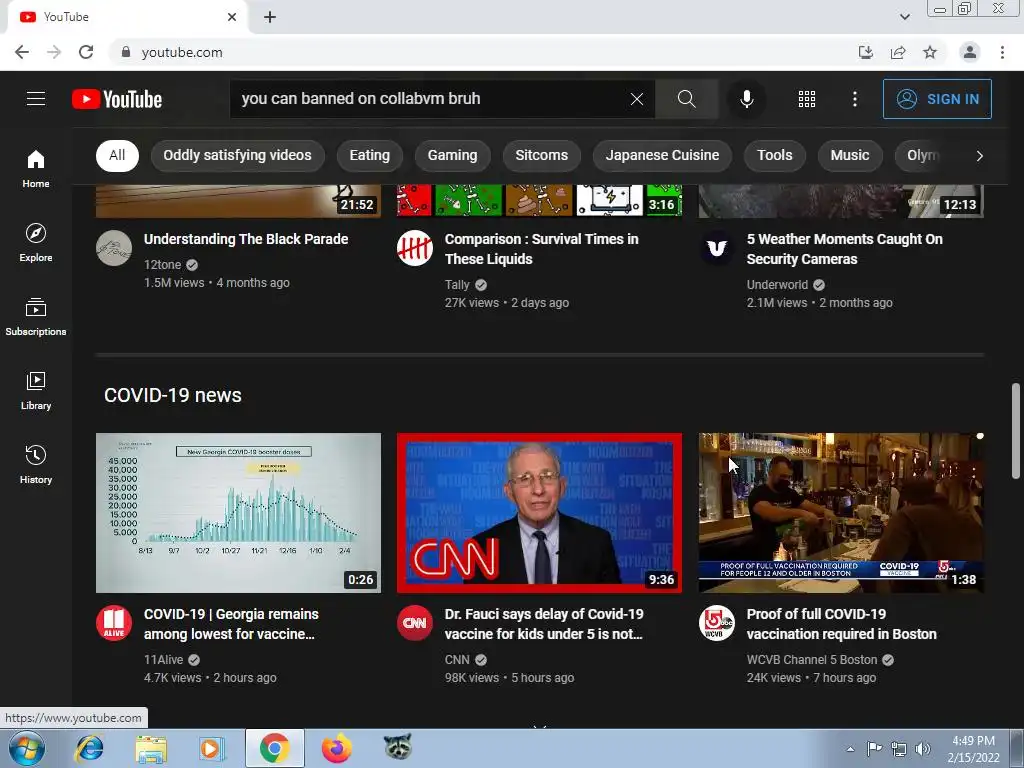The image size is (1024, 768).
Task: Click the YouTube logo
Action: point(117,99)
